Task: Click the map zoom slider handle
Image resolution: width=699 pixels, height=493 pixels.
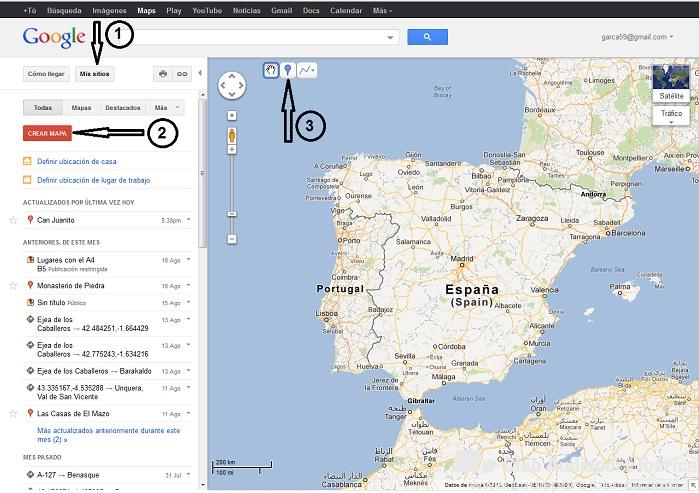Action: 232,214
